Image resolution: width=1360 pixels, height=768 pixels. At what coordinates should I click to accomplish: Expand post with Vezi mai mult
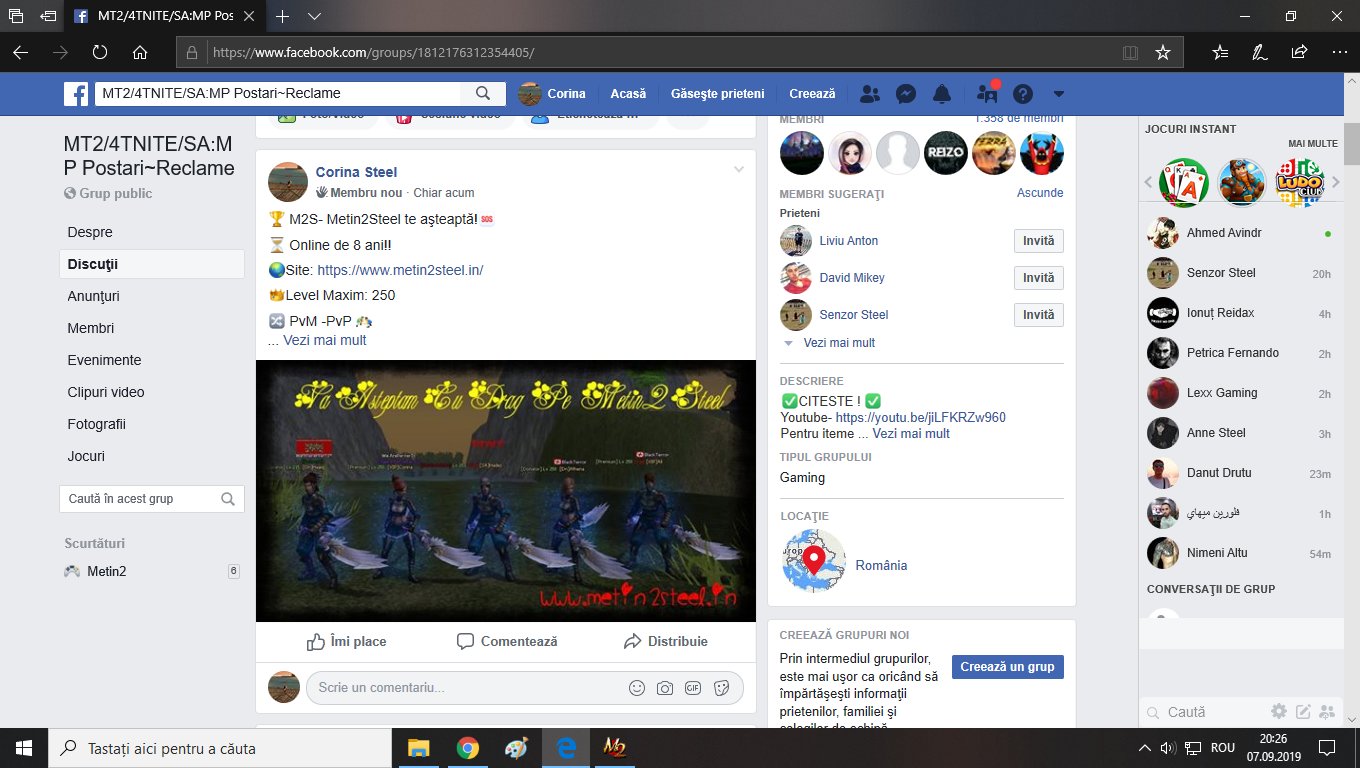(x=325, y=340)
